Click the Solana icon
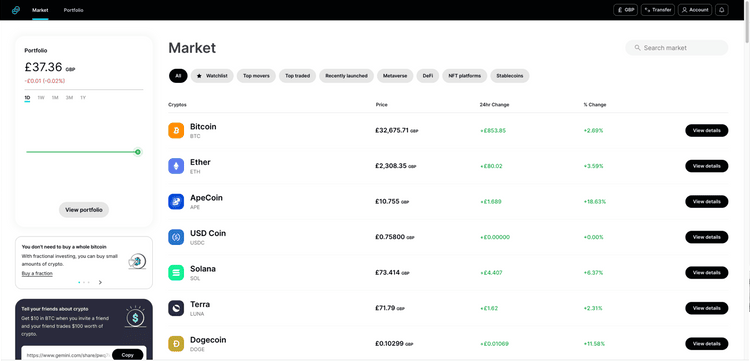This screenshot has height=361, width=750. [x=176, y=273]
